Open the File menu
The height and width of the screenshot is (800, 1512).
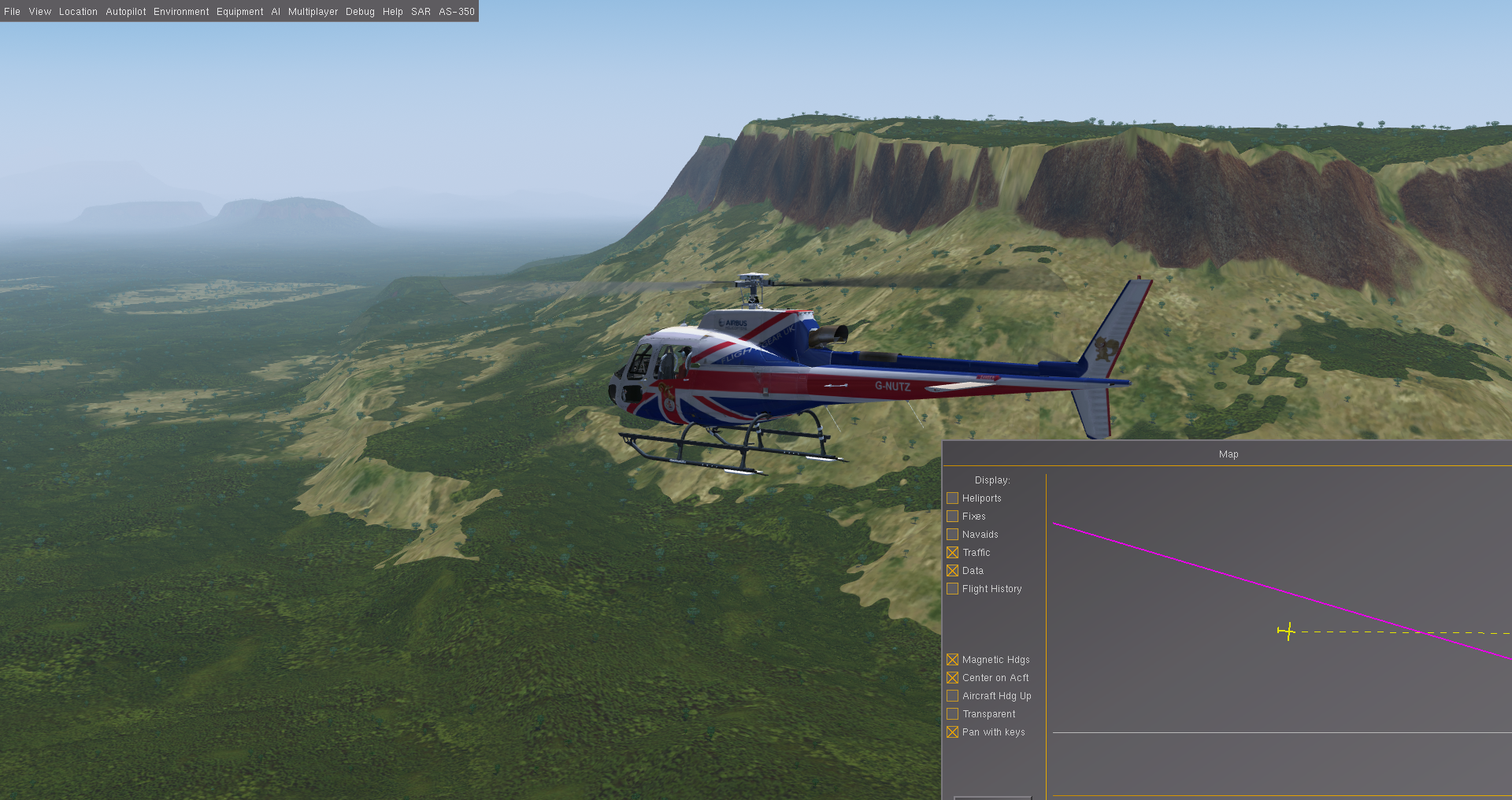click(13, 12)
